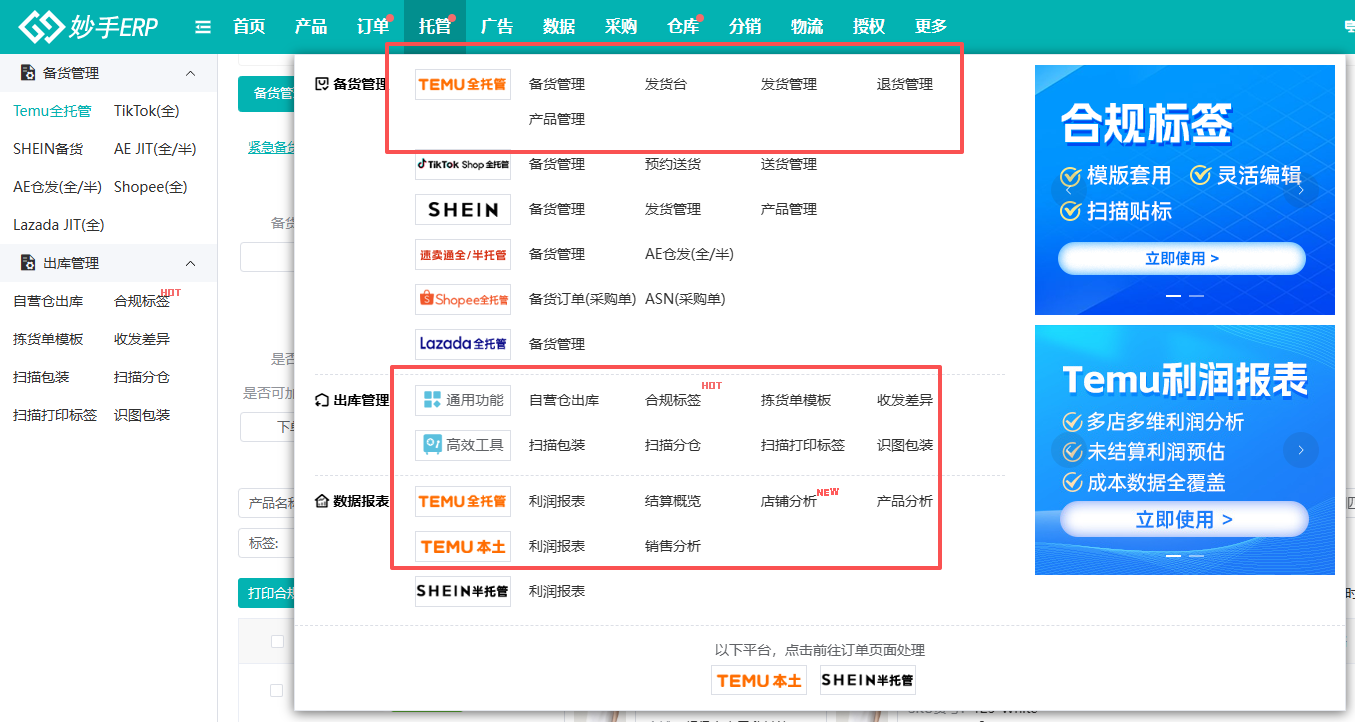Check the first table row checkbox
The width and height of the screenshot is (1355, 722).
tap(277, 690)
